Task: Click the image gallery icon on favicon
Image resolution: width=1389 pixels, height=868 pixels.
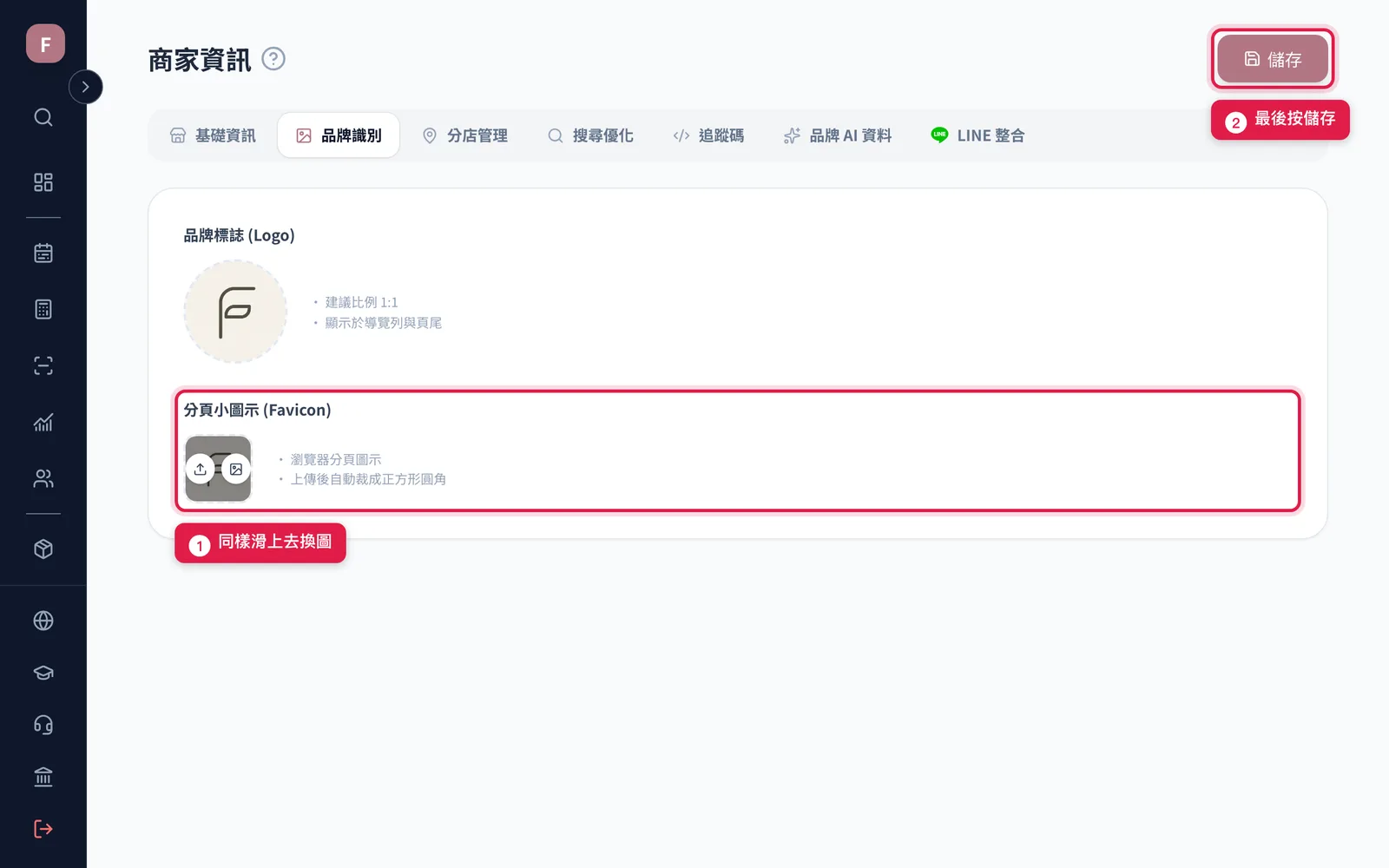Action: point(236,469)
